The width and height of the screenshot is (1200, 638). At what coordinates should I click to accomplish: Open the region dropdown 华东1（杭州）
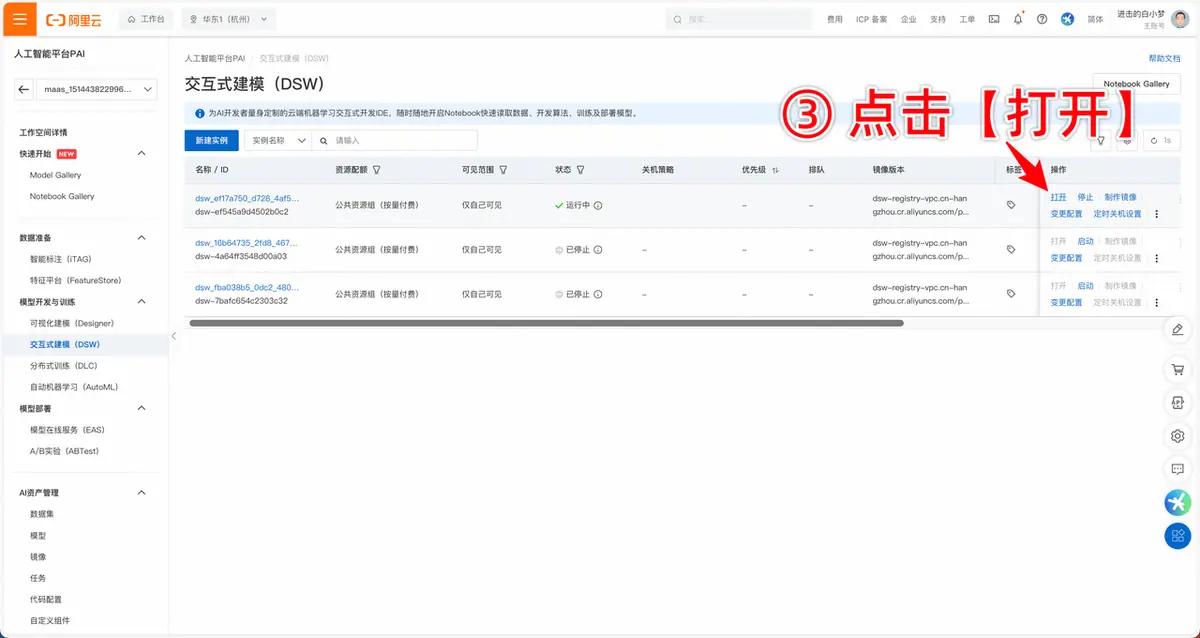[x=230, y=19]
